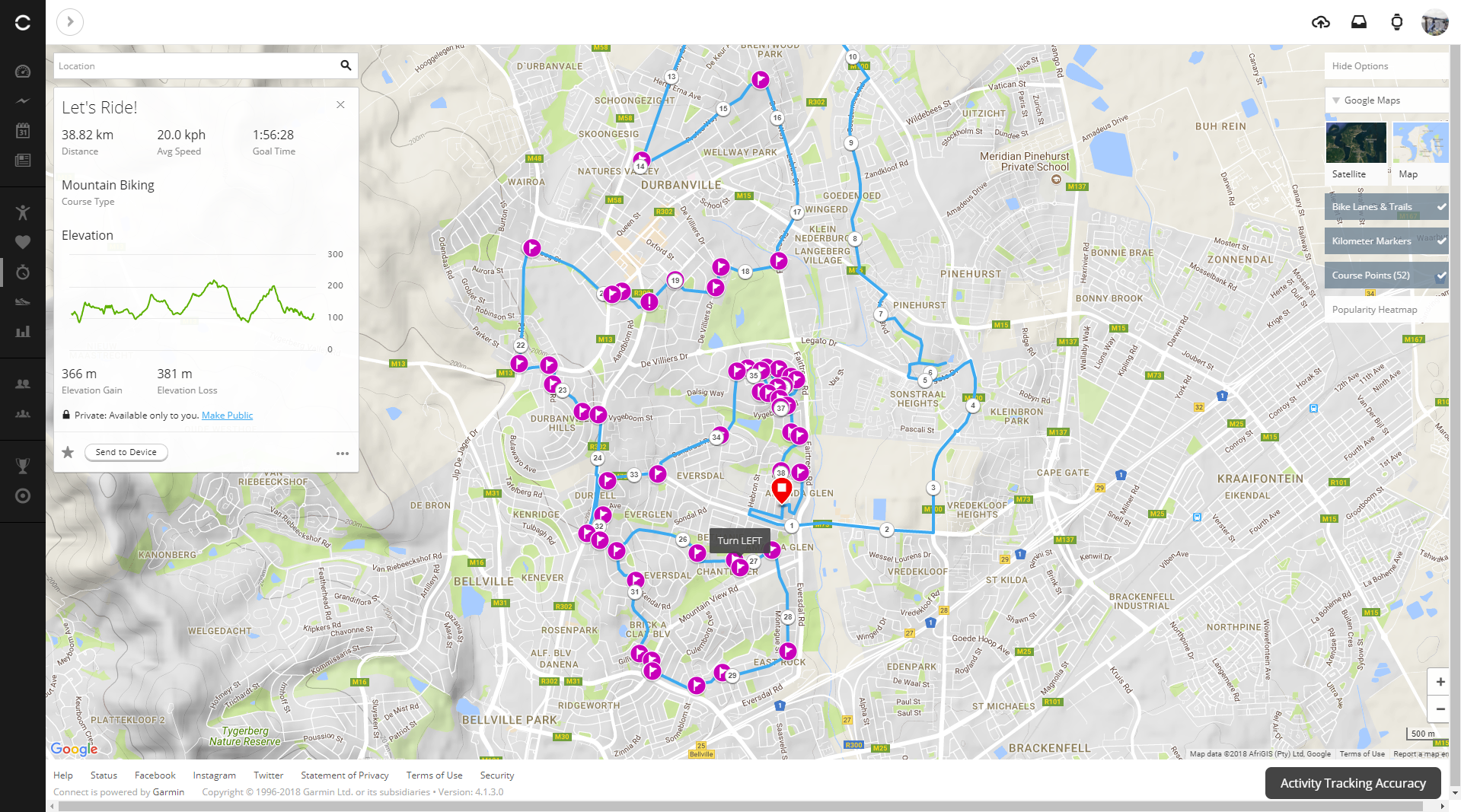Toggle Bike Lanes & Trails overlay
This screenshot has width=1461, height=812.
pyautogui.click(x=1386, y=206)
